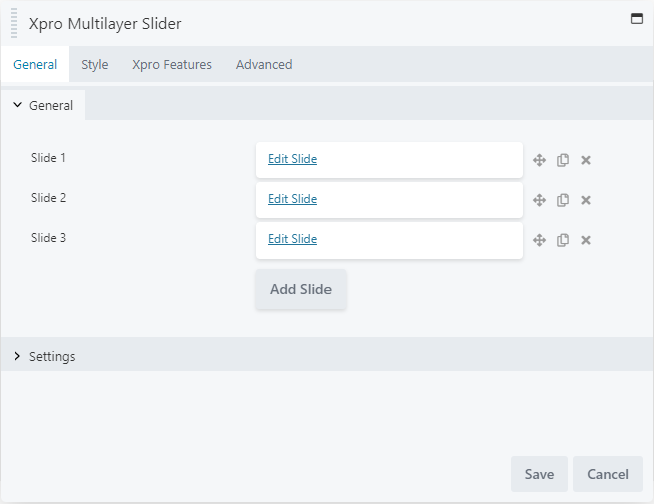Open the Xpro Features tab
Viewport: 654px width, 504px height.
coord(172,65)
